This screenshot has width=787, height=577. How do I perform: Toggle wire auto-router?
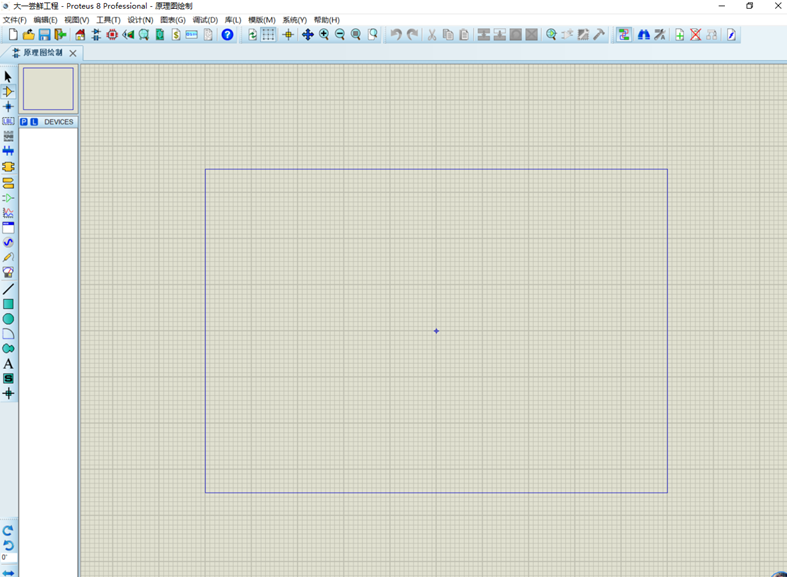624,35
